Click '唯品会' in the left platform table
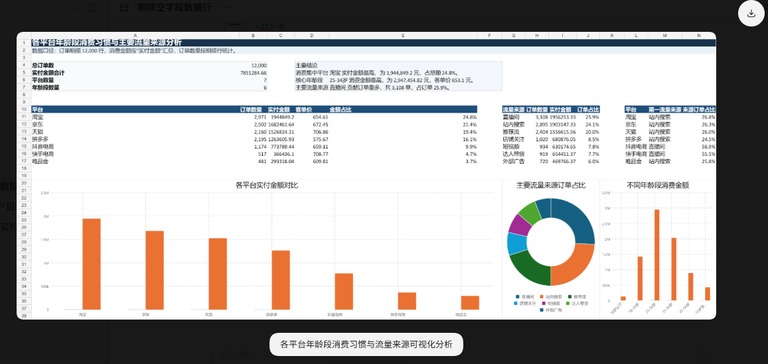768x364 pixels. (40, 161)
